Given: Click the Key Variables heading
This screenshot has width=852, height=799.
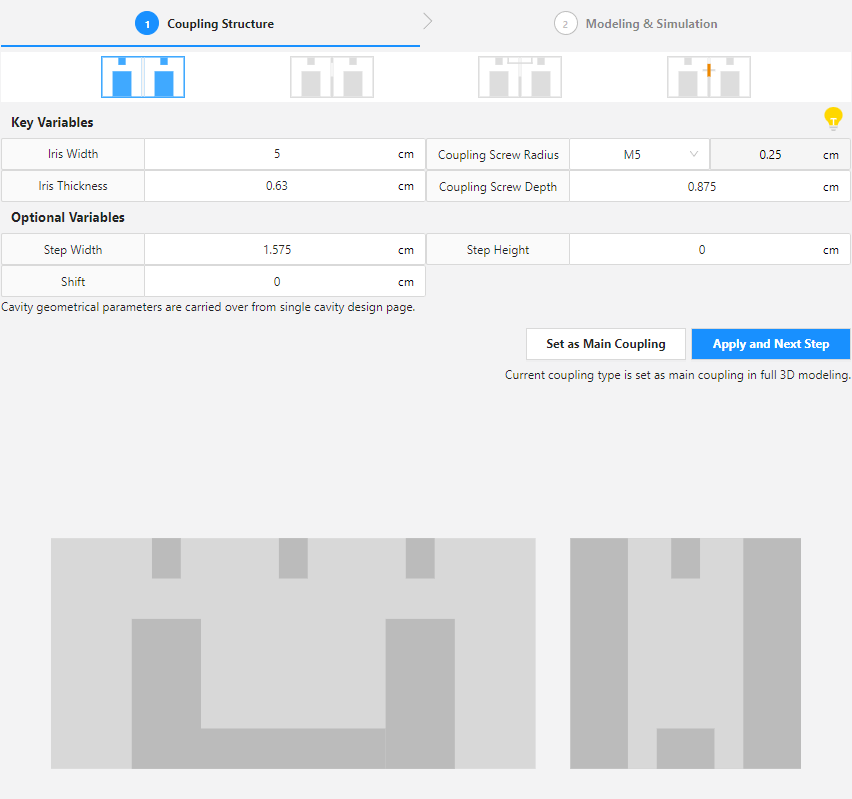Looking at the screenshot, I should 52,122.
